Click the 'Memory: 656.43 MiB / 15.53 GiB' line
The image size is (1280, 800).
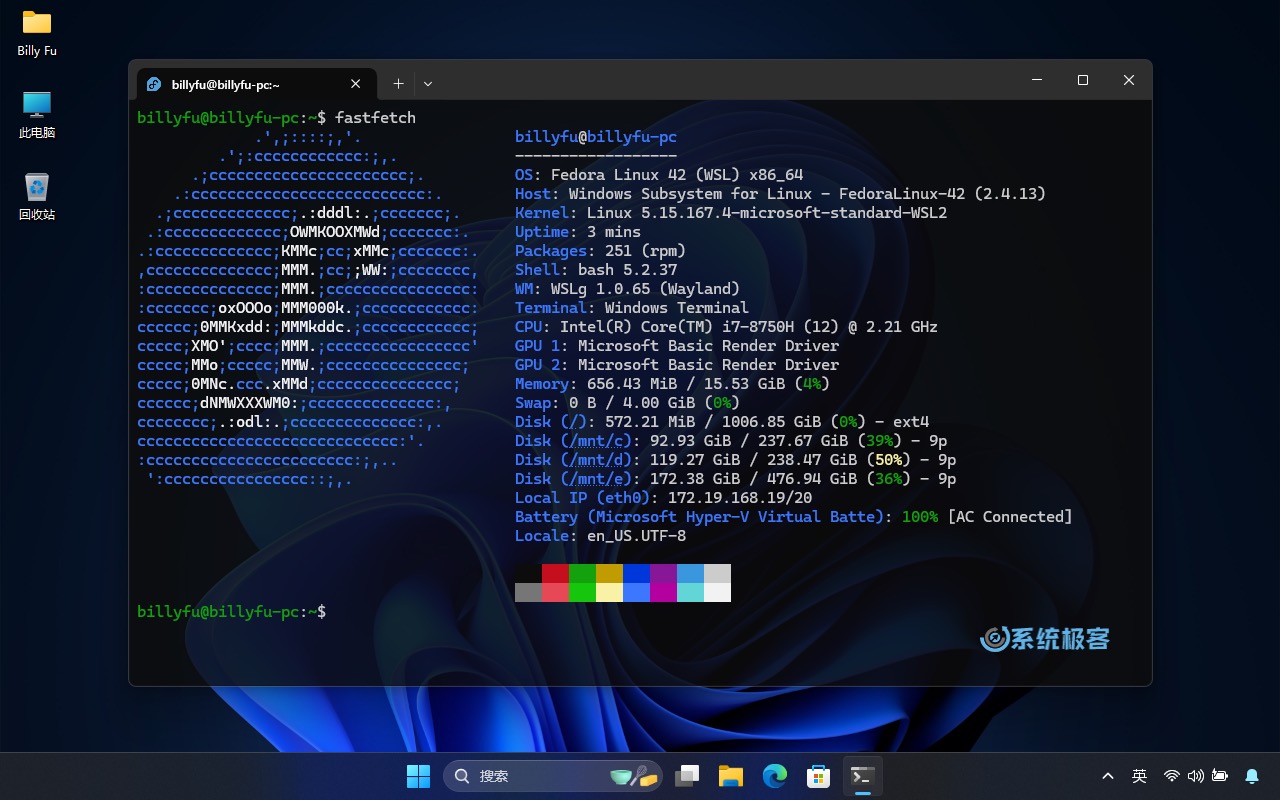673,383
